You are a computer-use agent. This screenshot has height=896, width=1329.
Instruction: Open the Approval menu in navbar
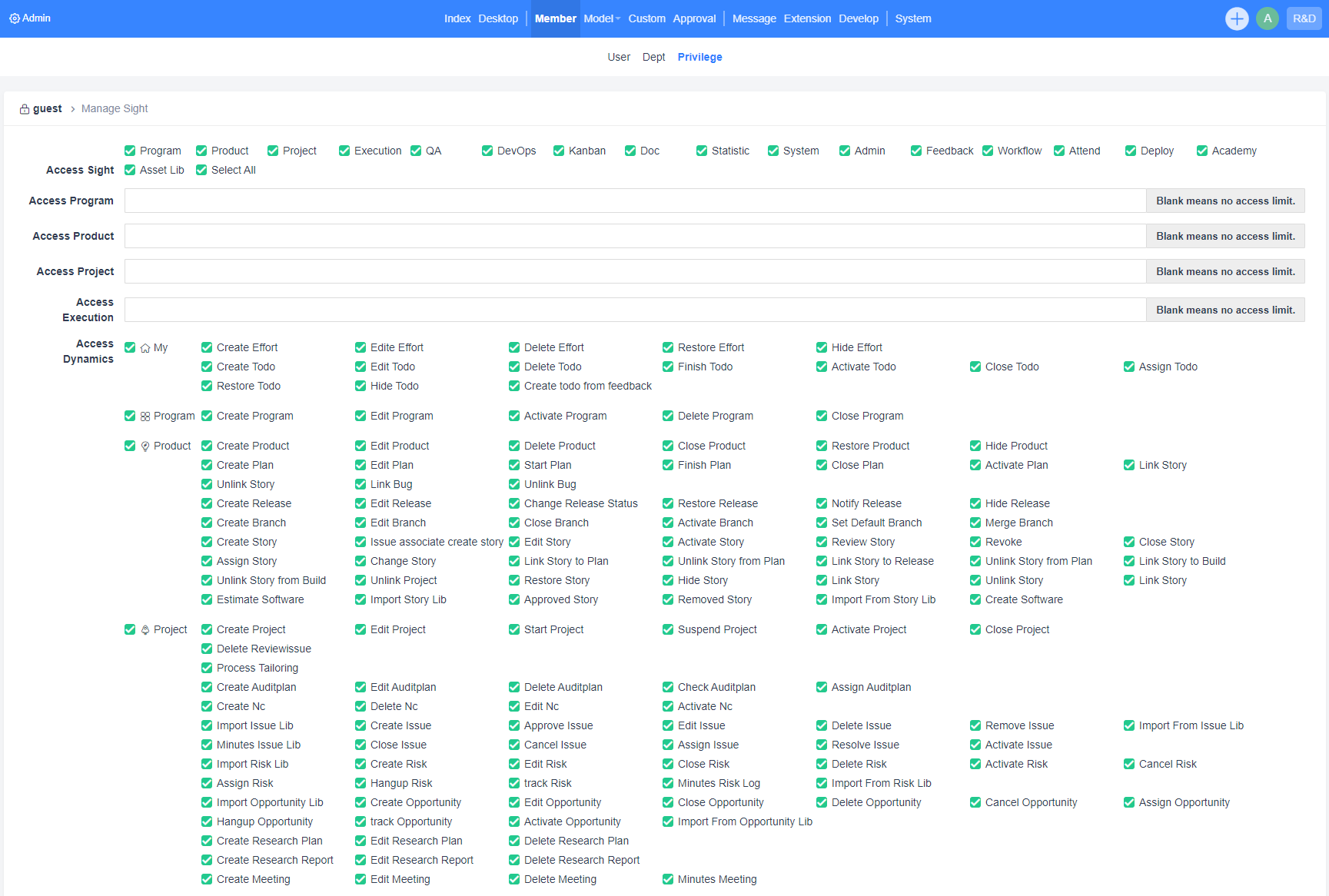click(x=694, y=18)
